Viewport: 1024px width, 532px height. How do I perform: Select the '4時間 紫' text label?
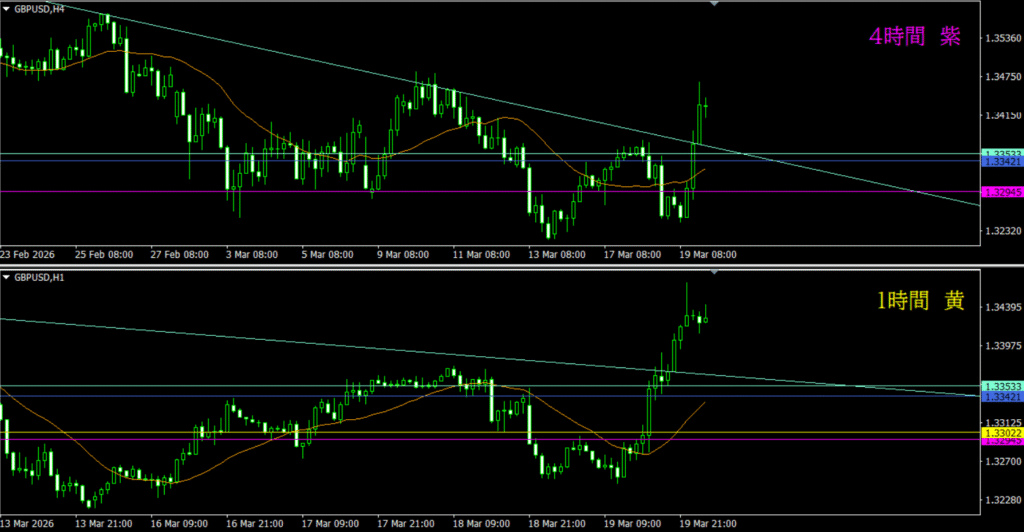click(914, 37)
